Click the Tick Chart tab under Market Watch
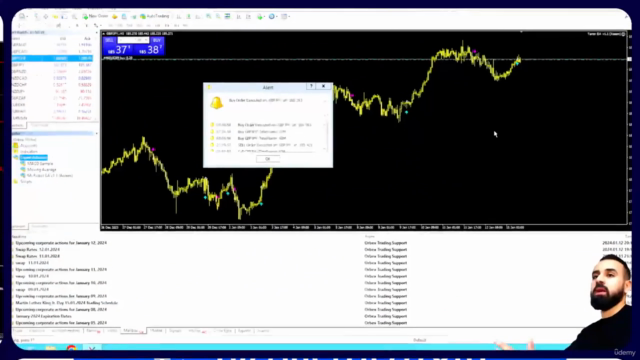The height and width of the screenshot is (360, 640). point(40,125)
